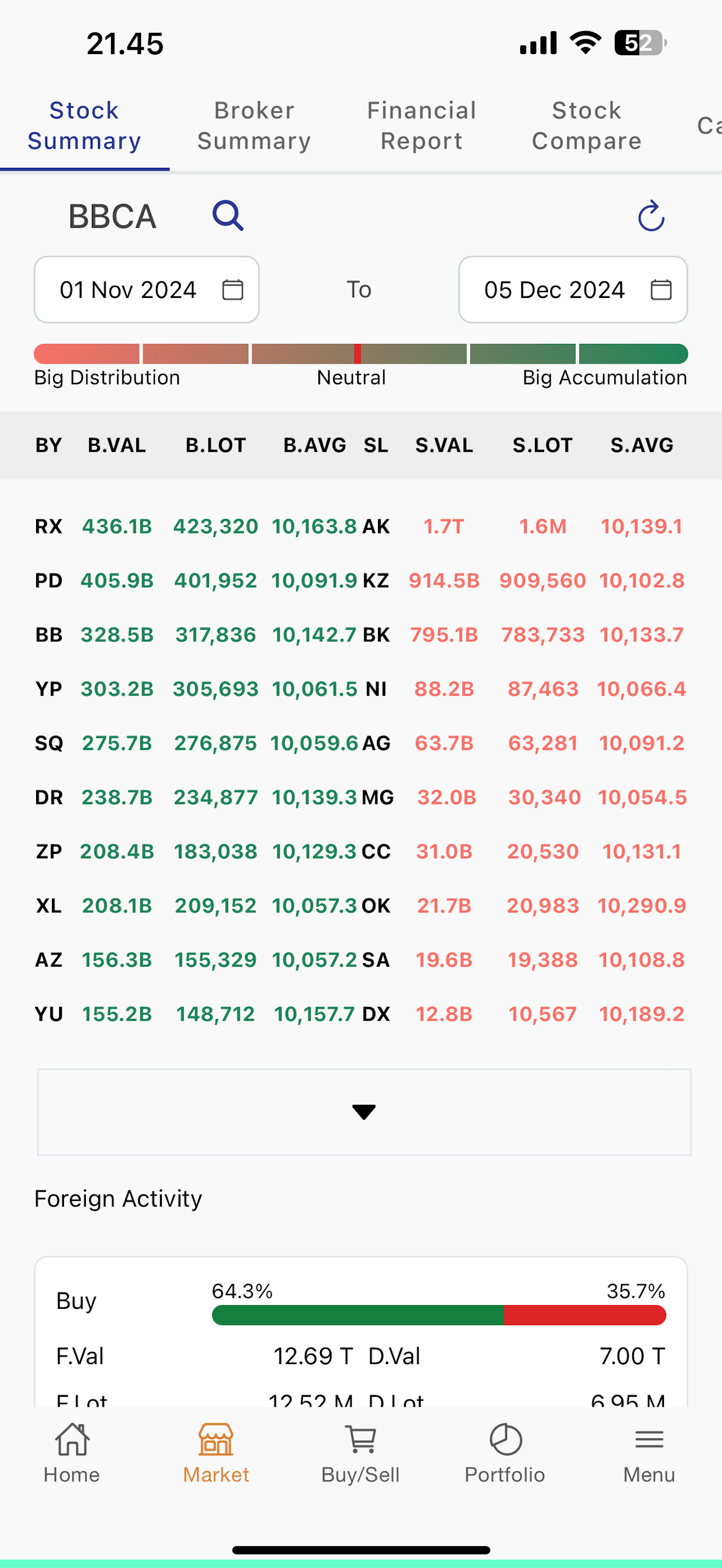The width and height of the screenshot is (722, 1568).
Task: Open the 01 Nov 2024 date picker
Action: click(147, 290)
